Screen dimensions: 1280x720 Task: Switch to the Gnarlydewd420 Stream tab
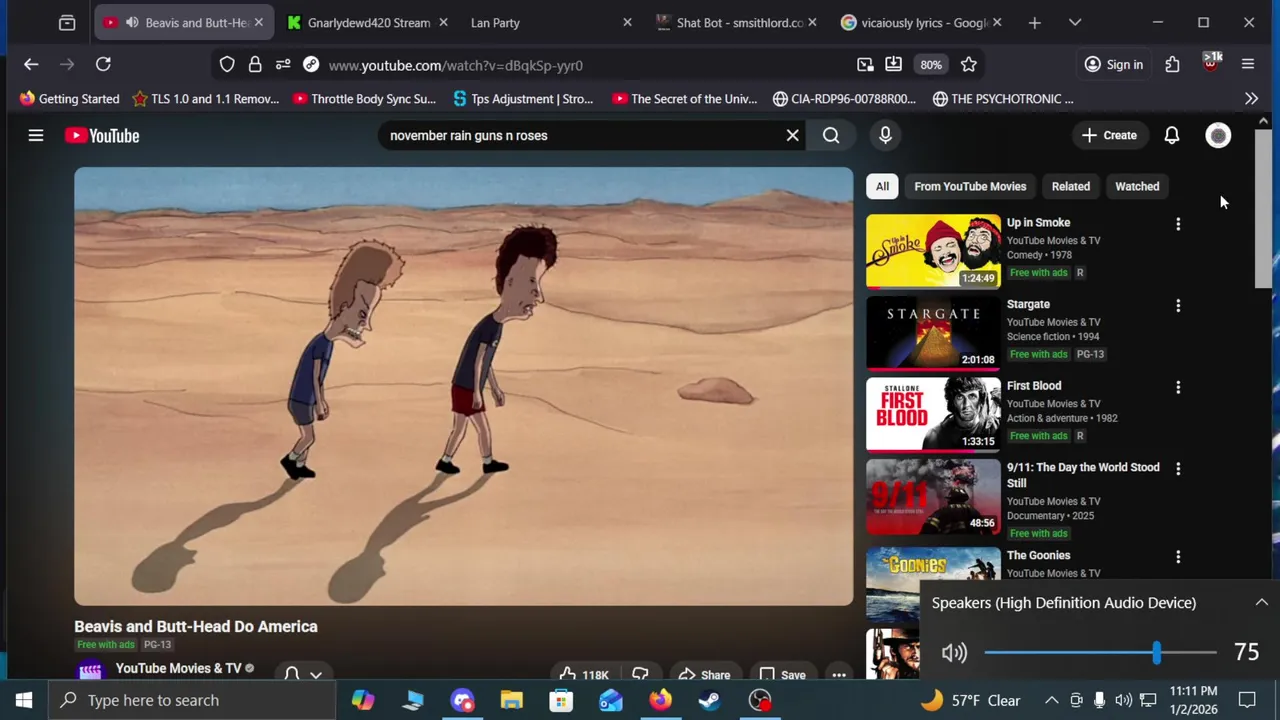pyautogui.click(x=369, y=22)
